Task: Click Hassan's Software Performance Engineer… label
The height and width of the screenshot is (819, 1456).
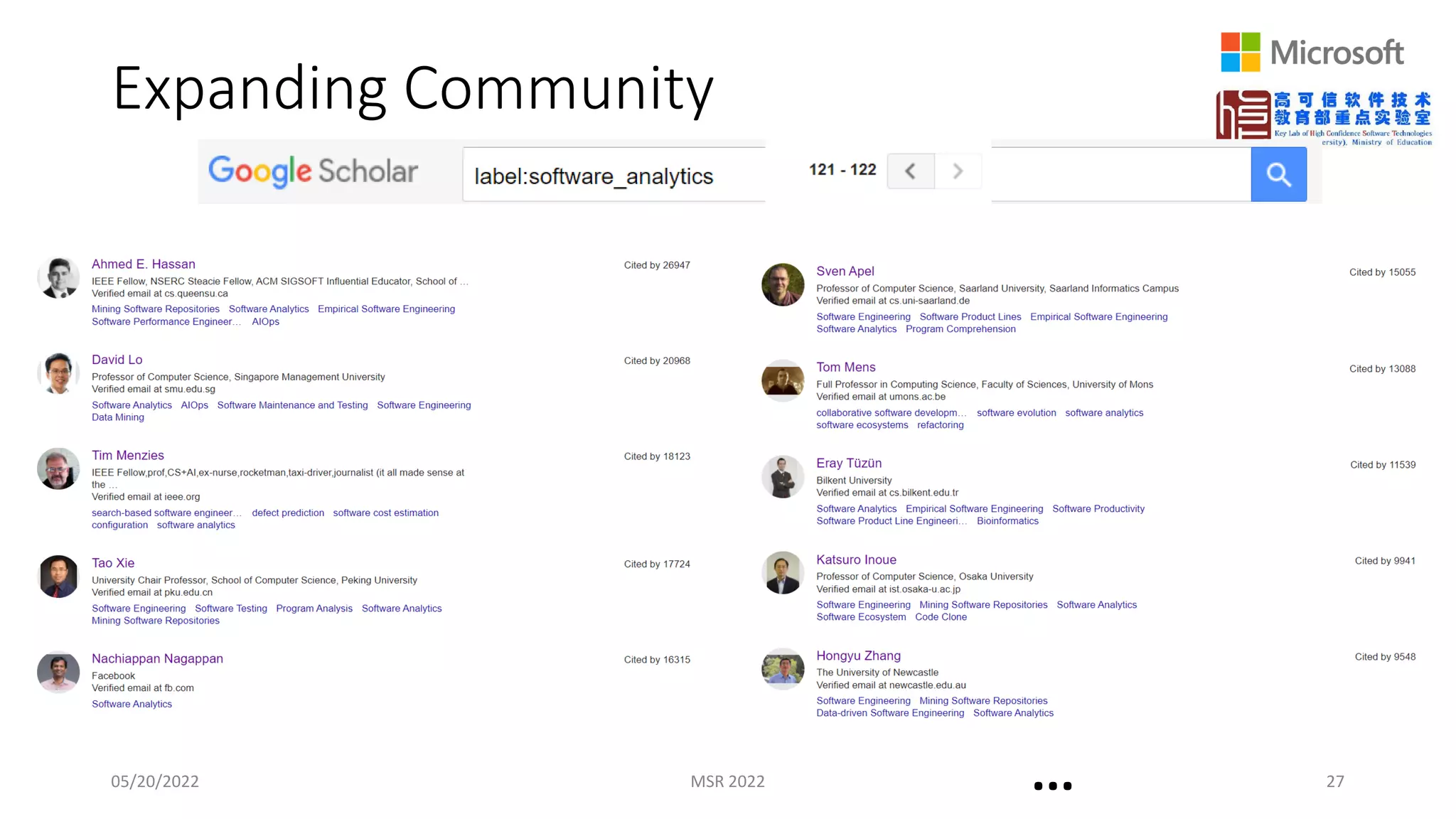Action: 166,321
